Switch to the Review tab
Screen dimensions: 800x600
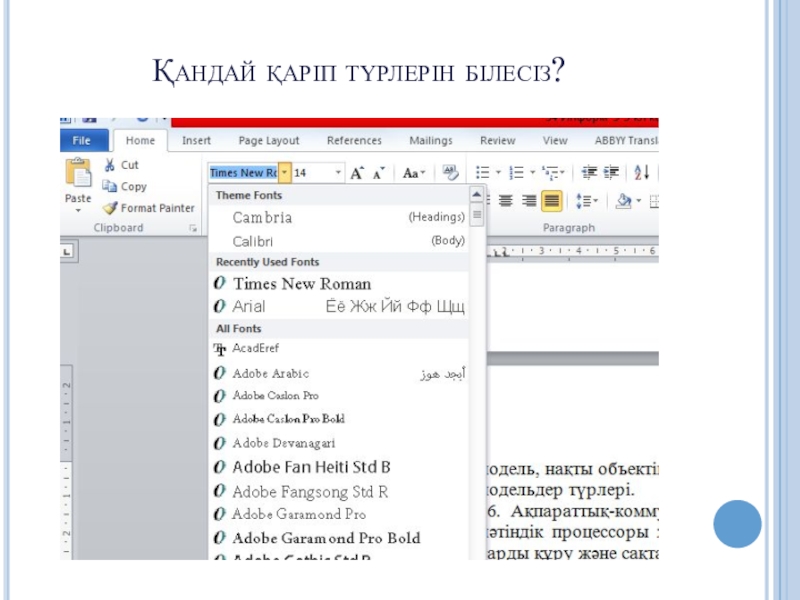[x=497, y=140]
